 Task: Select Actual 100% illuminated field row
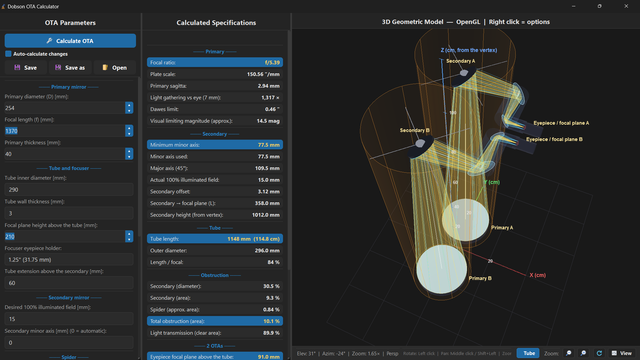point(215,180)
